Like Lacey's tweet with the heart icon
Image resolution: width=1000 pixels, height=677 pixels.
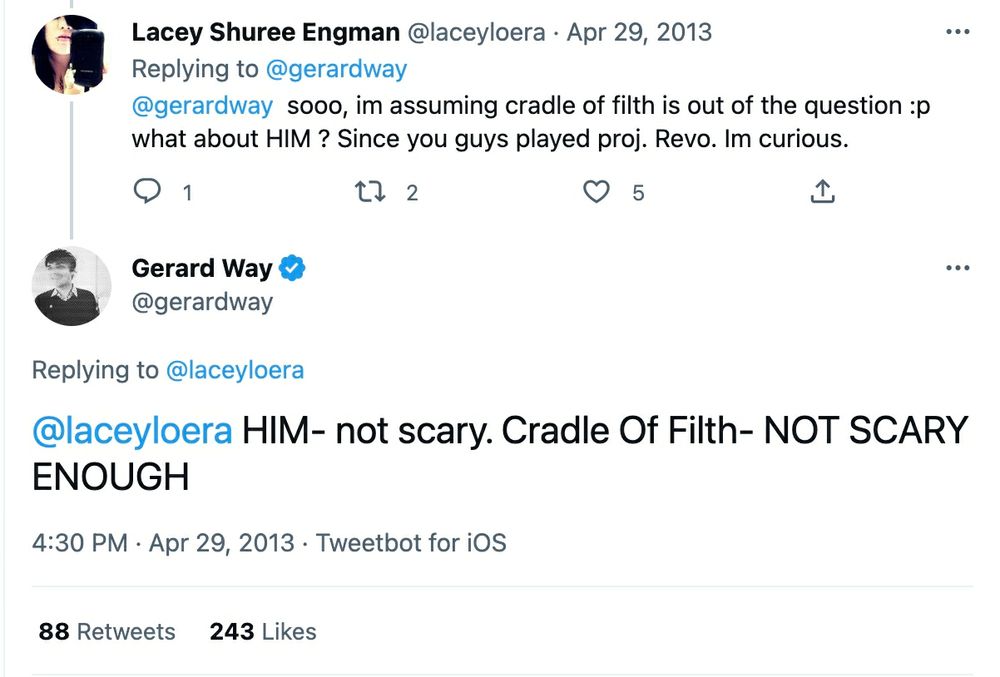596,191
